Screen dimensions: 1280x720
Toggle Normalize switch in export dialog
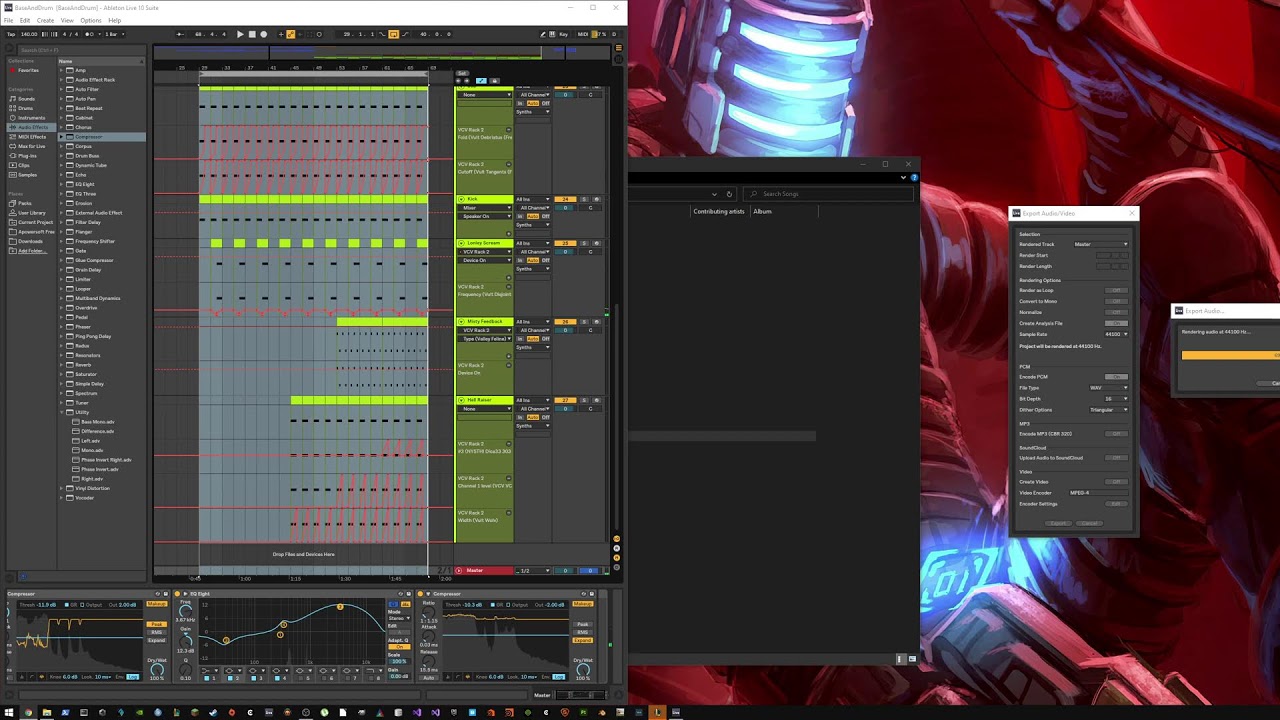point(1116,312)
